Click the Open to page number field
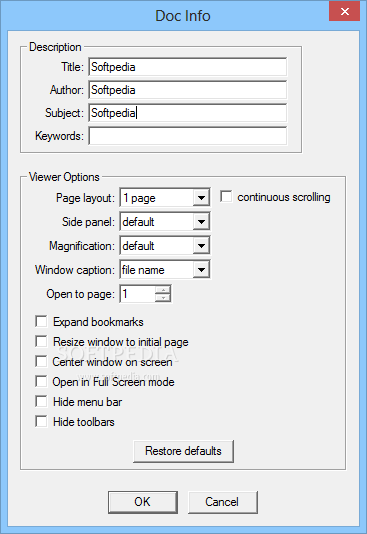Image resolution: width=367 pixels, height=534 pixels. (x=138, y=294)
